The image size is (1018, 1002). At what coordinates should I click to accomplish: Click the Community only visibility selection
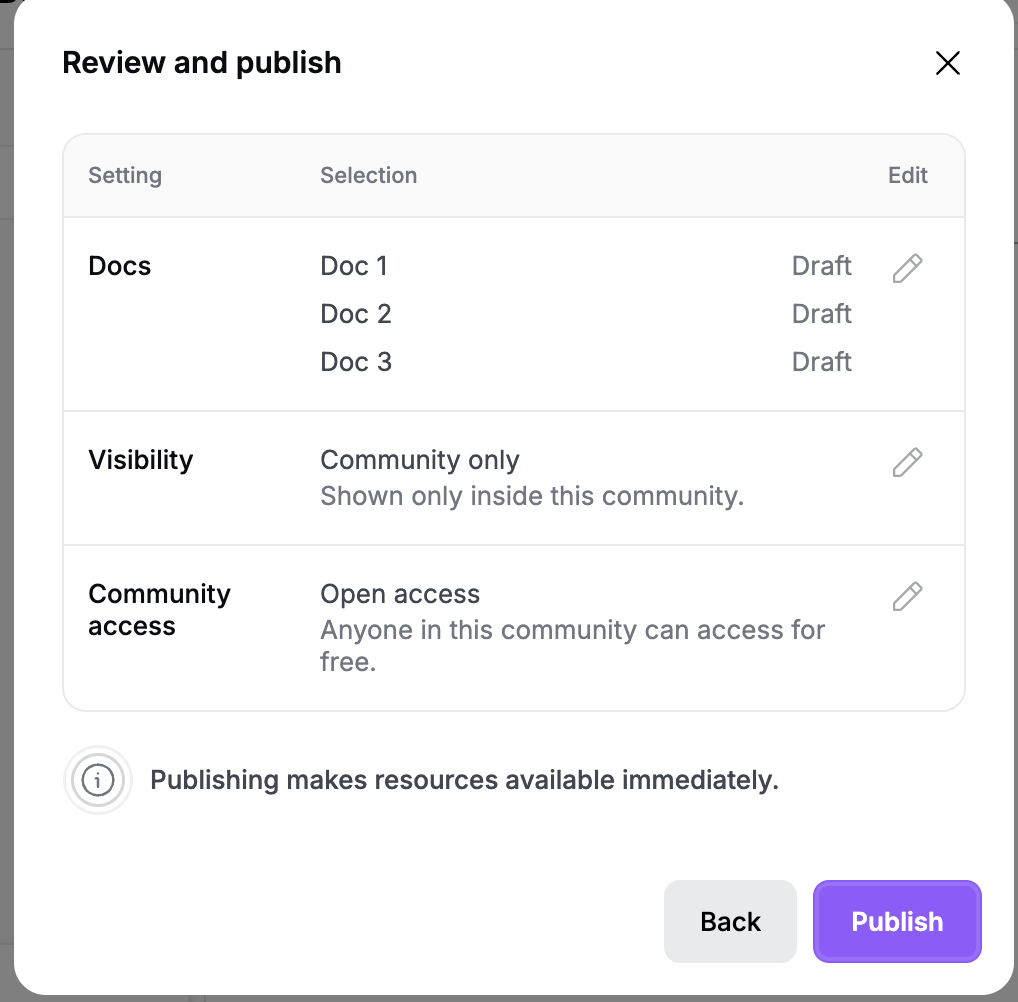click(419, 460)
